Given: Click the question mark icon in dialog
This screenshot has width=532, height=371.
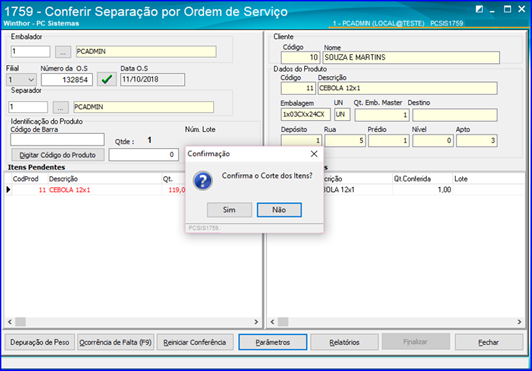Looking at the screenshot, I should pos(203,181).
